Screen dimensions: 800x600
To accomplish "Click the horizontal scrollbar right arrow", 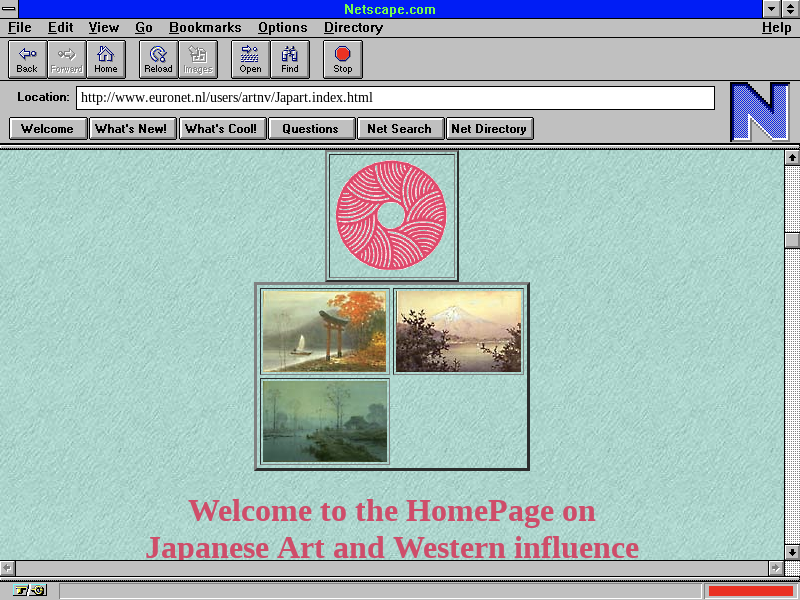I will click(x=775, y=567).
